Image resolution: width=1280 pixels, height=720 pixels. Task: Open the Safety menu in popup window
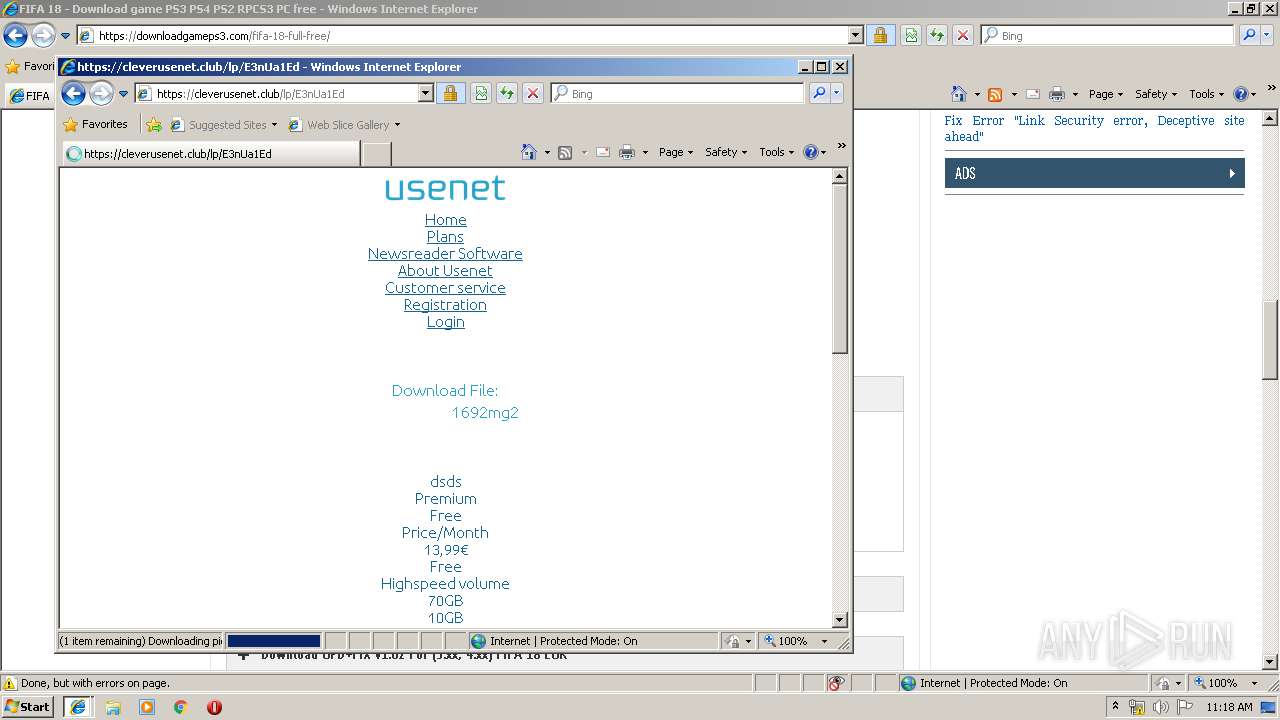pos(726,152)
